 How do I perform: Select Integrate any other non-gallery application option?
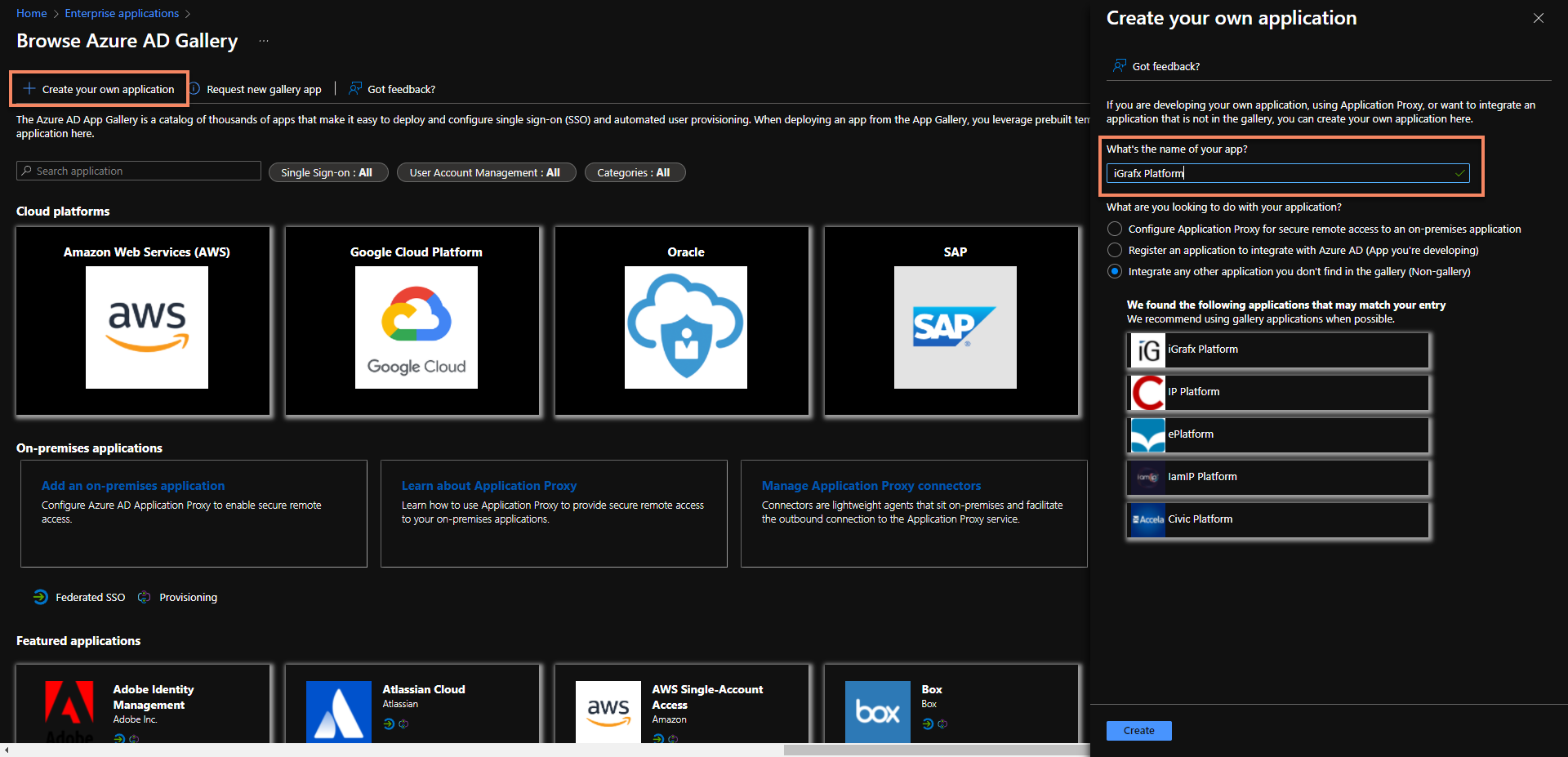1114,271
